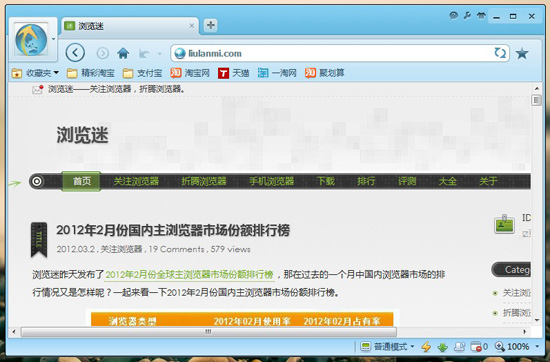Click the circular target icon in nav bar
The image size is (550, 362).
tap(36, 181)
